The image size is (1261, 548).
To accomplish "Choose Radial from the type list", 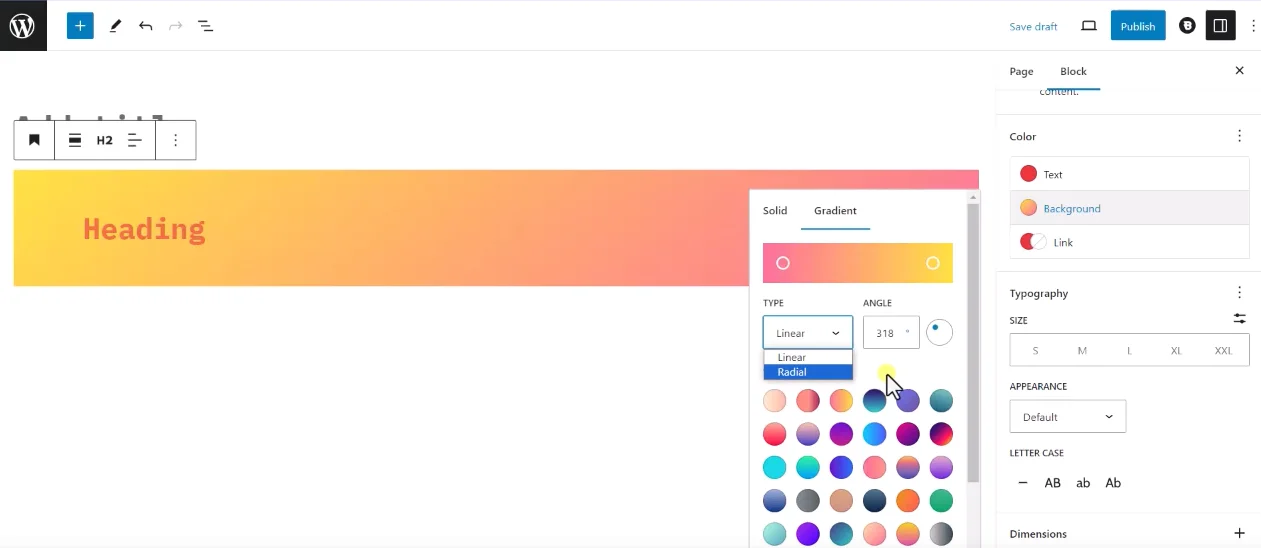I will tap(807, 372).
